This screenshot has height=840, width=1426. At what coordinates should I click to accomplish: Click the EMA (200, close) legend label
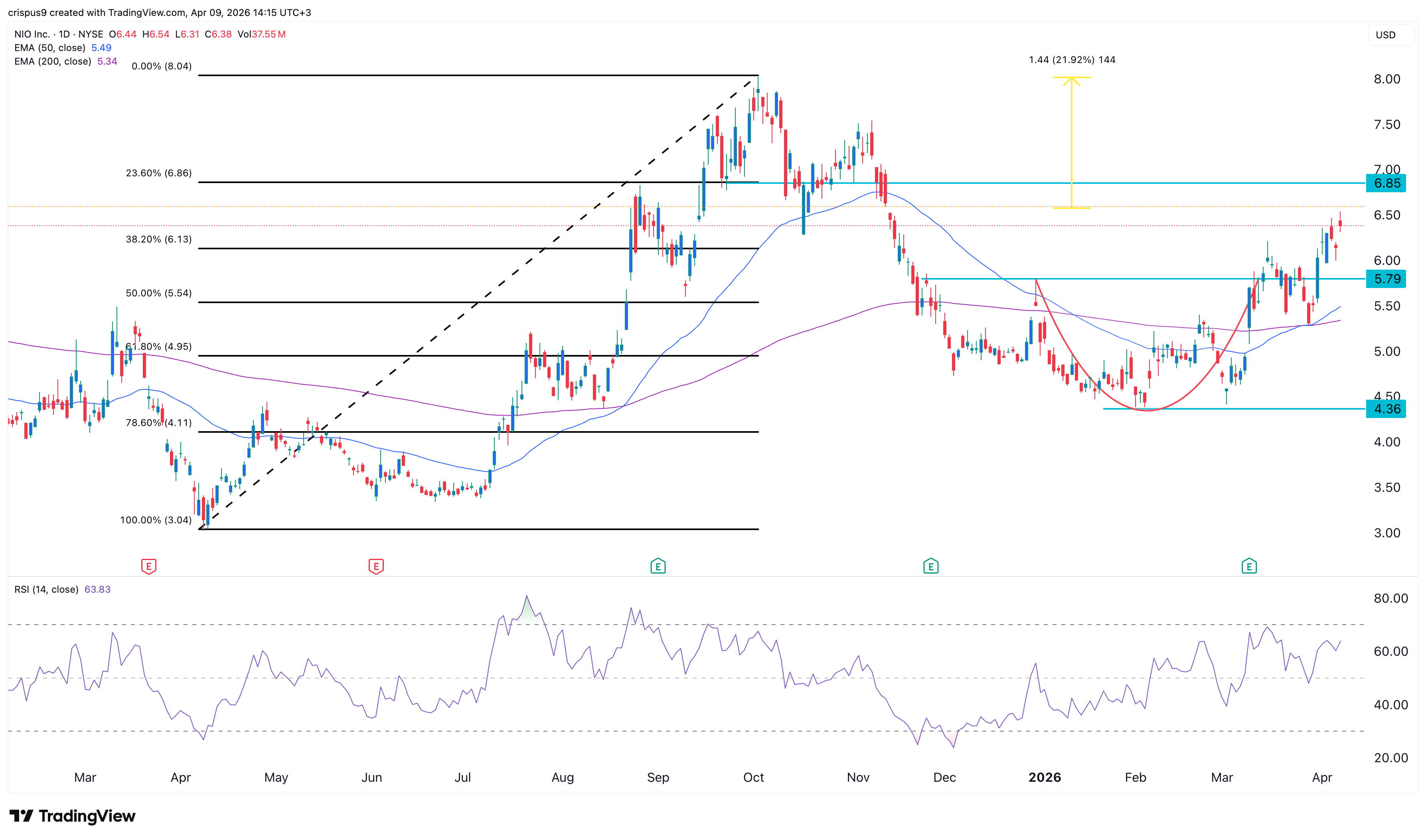[53, 61]
